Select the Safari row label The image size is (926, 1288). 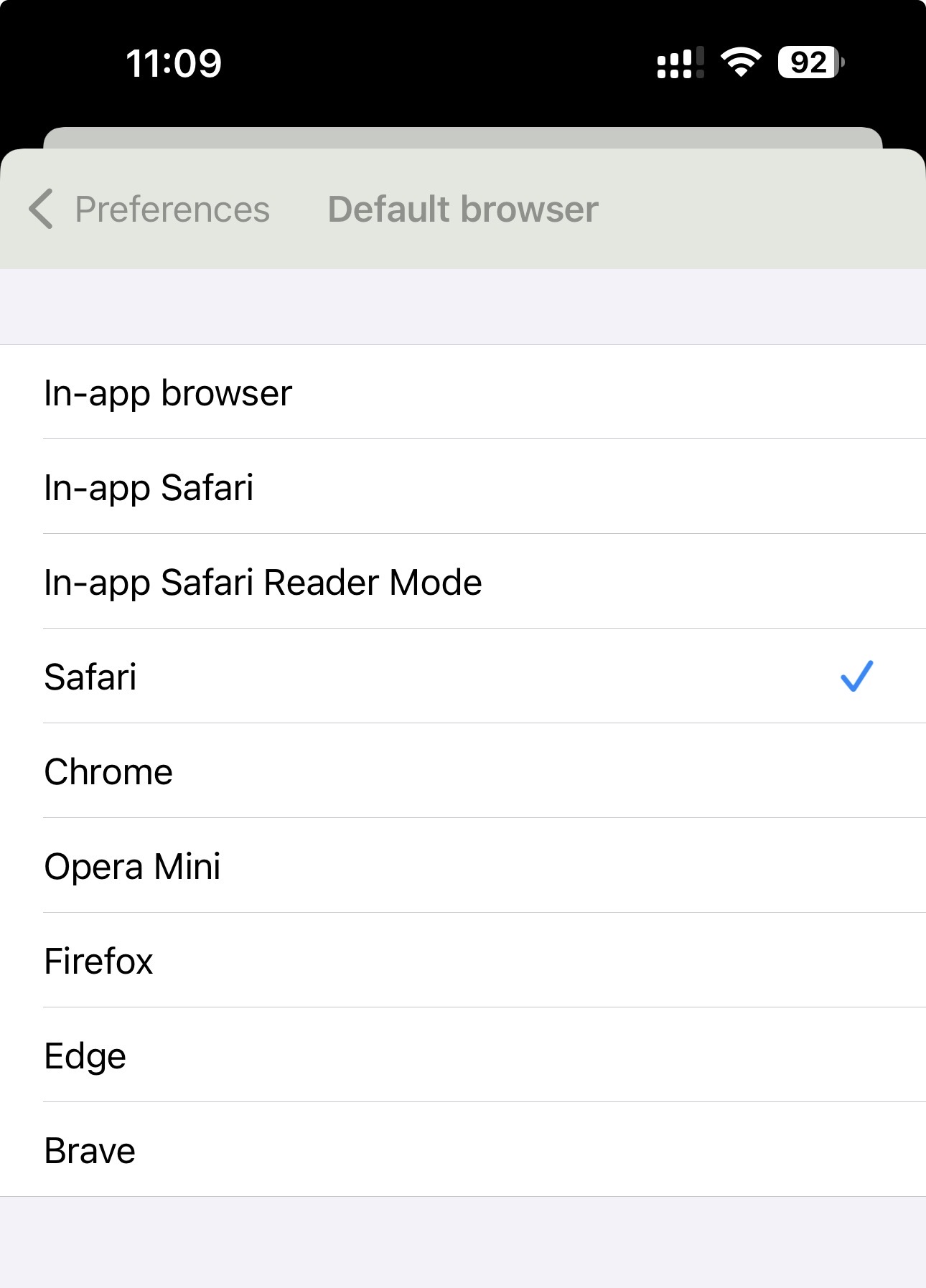[x=90, y=677]
